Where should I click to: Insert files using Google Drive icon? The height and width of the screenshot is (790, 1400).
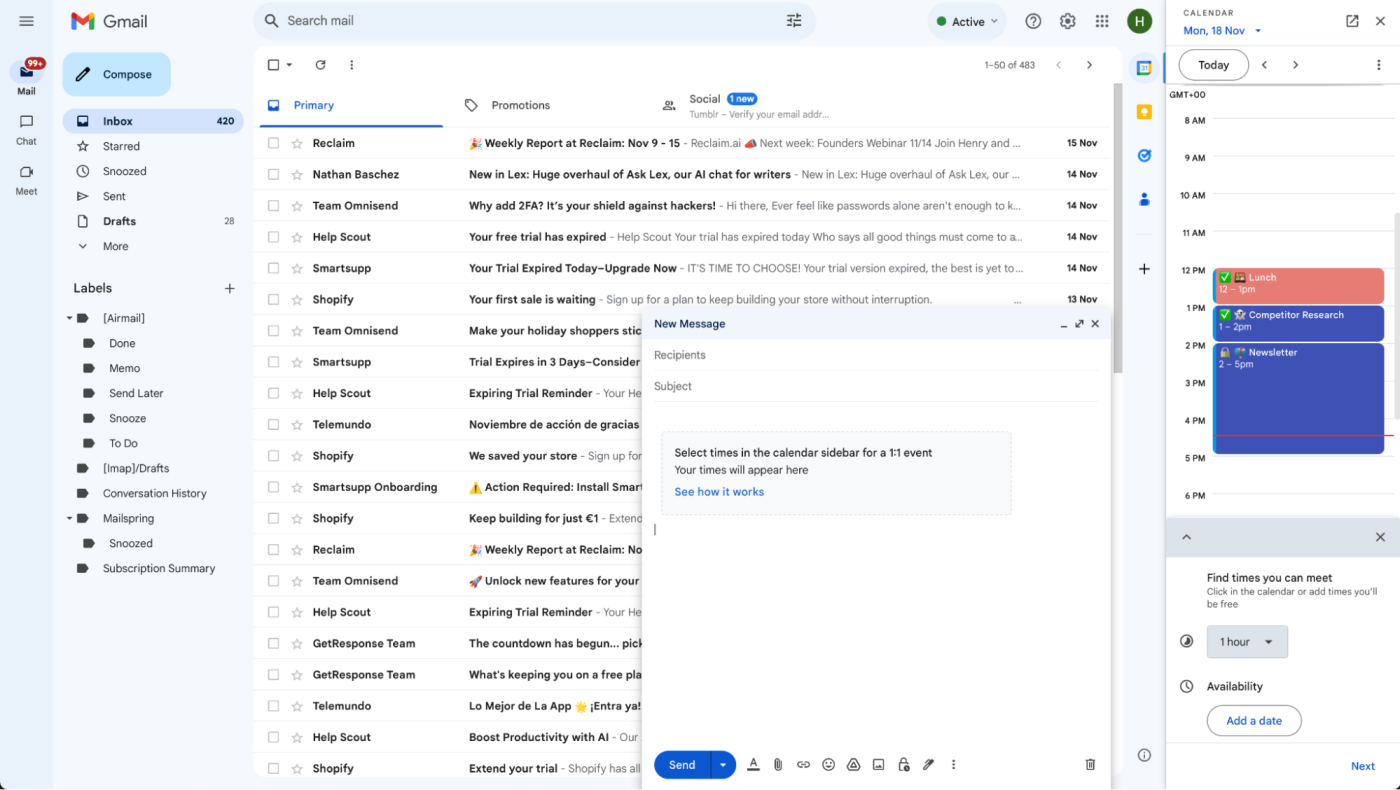(x=853, y=764)
